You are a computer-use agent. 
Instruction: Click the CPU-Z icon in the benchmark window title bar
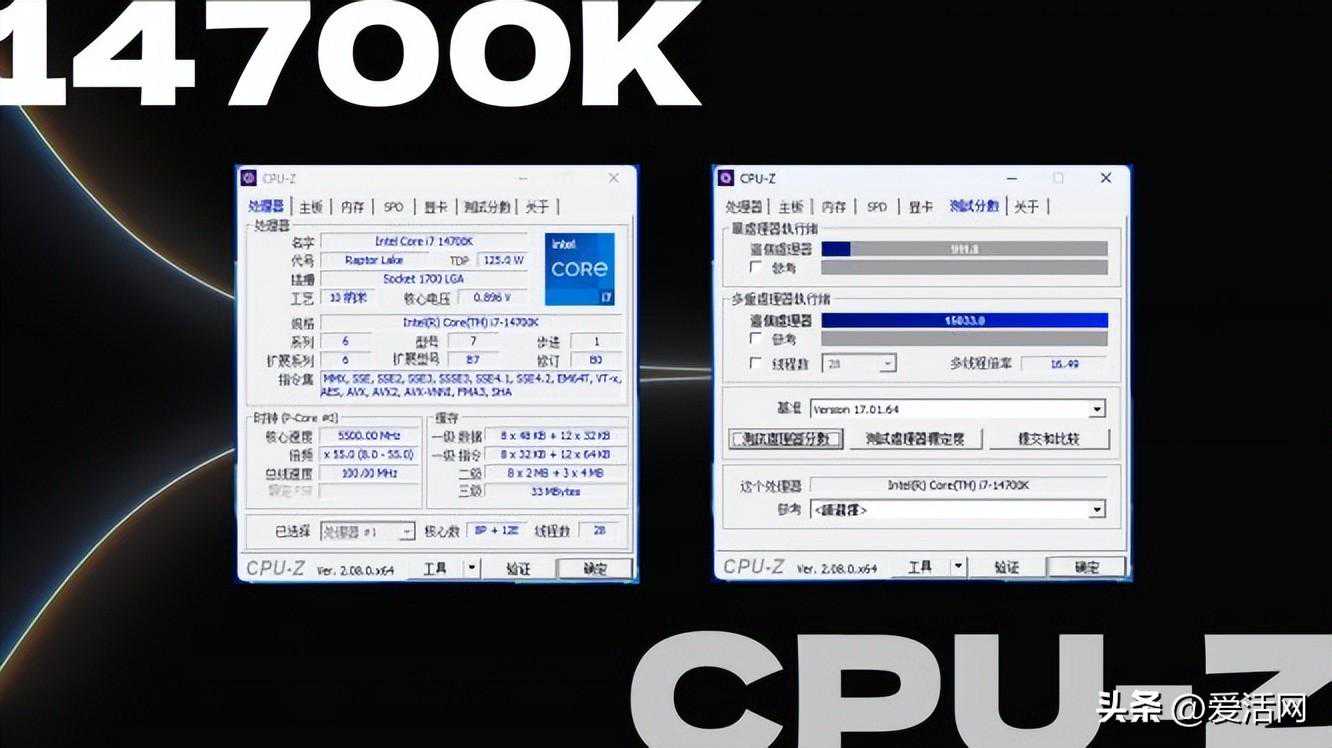tap(726, 178)
